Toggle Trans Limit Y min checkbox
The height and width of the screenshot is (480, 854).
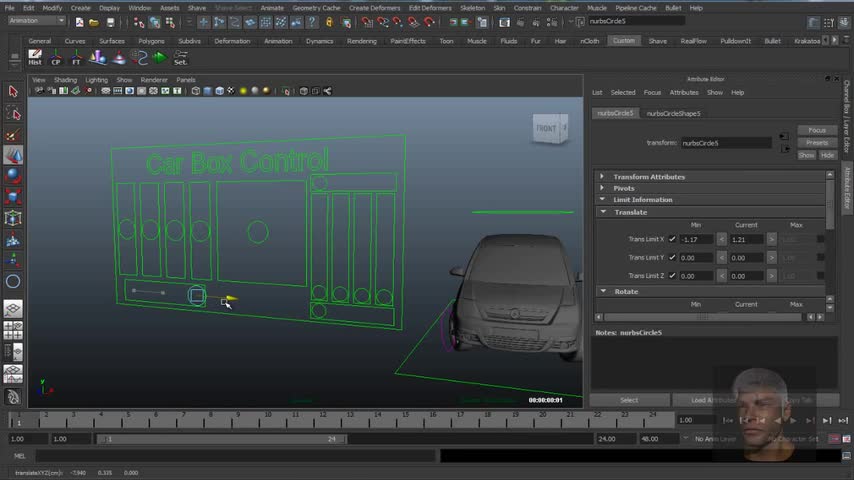point(672,257)
